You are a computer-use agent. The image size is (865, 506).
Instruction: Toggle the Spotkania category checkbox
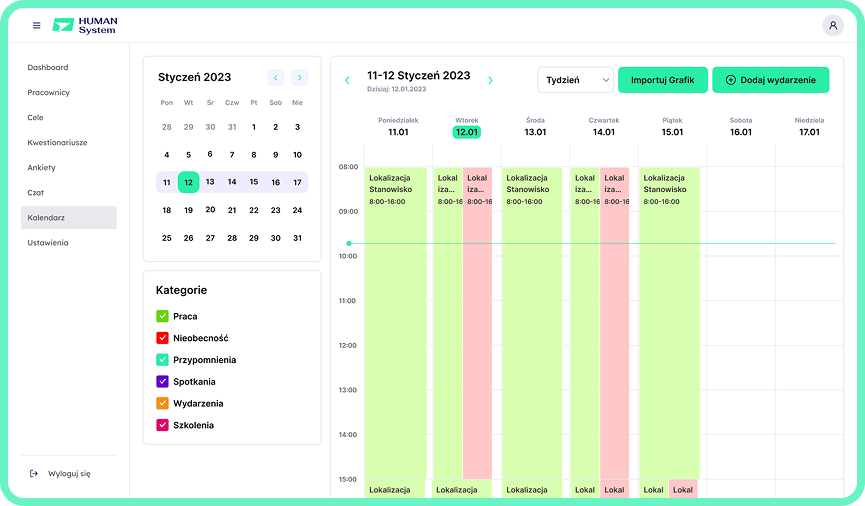pyautogui.click(x=162, y=382)
